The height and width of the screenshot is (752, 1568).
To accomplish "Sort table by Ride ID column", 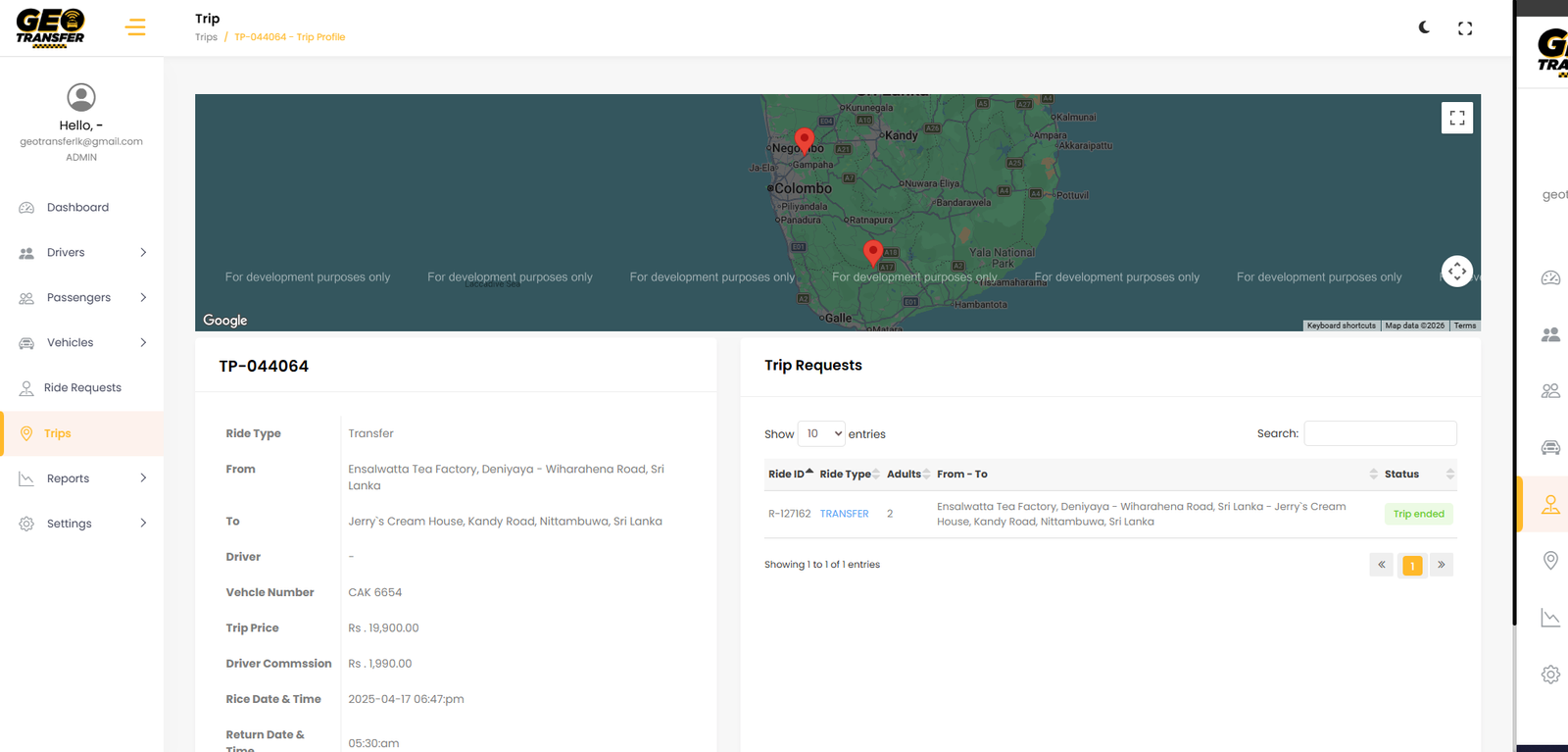I will click(x=788, y=475).
